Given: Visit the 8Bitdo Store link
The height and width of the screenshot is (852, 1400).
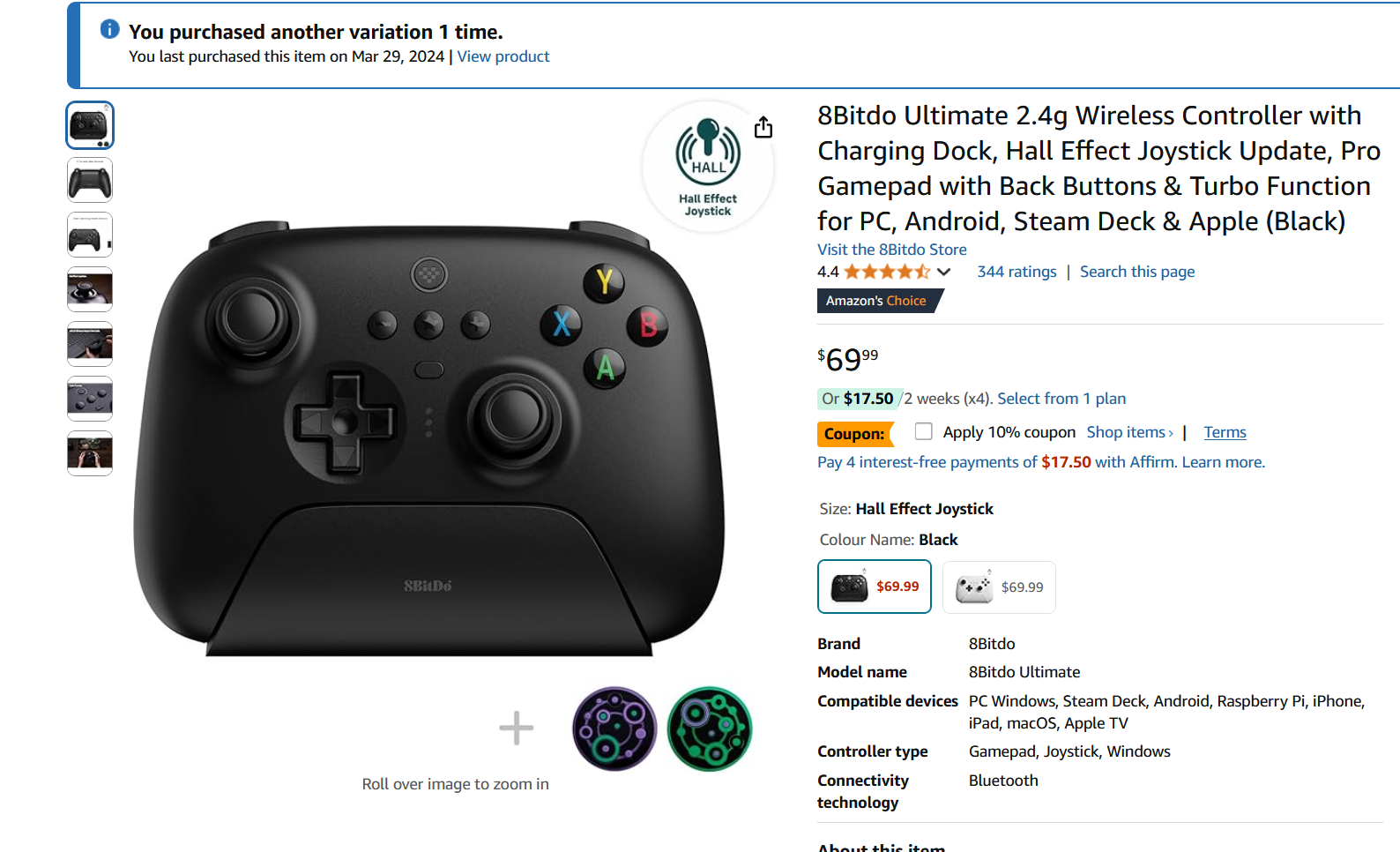Looking at the screenshot, I should click(891, 250).
